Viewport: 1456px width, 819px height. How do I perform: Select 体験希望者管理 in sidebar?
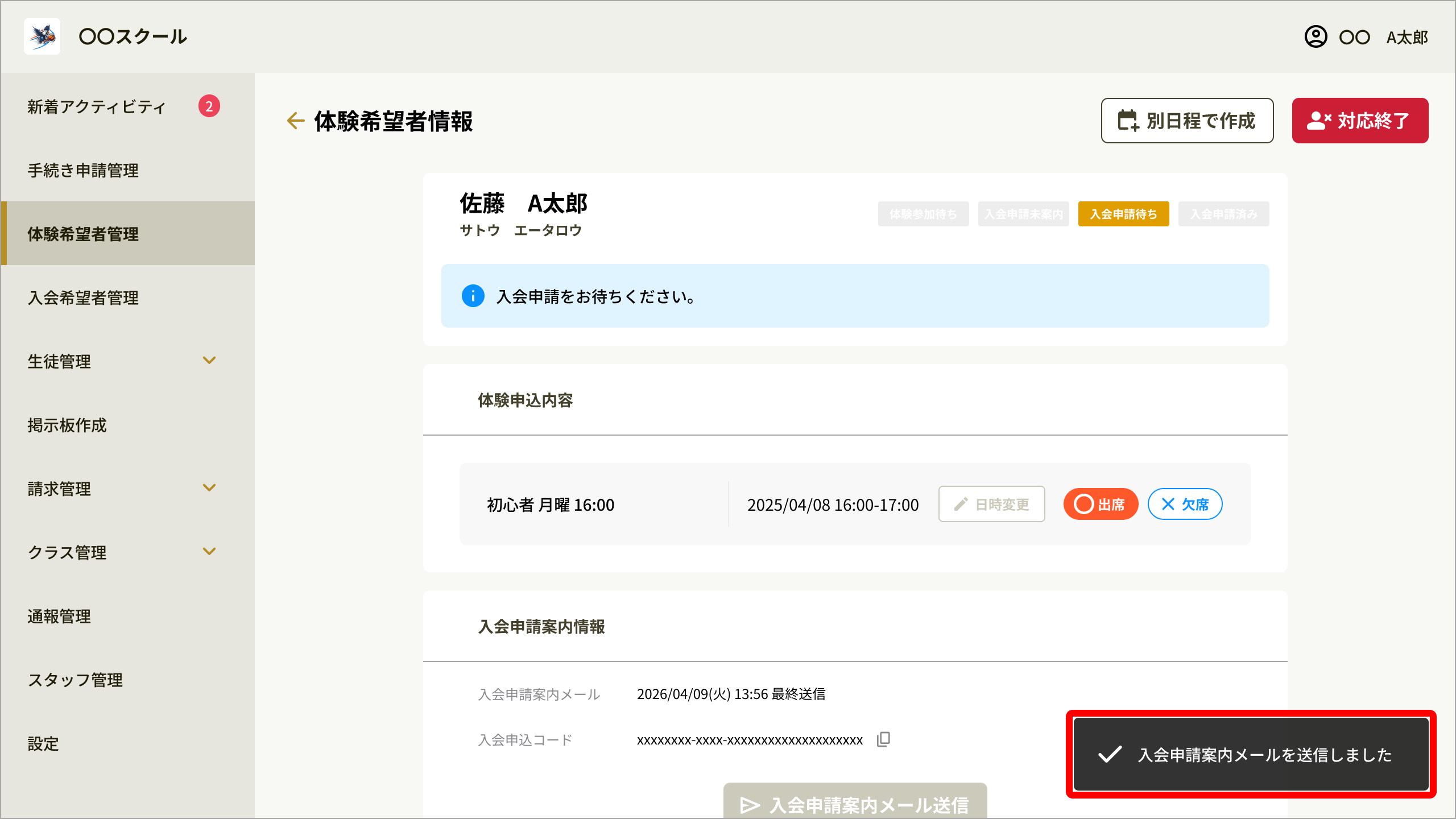(128, 233)
